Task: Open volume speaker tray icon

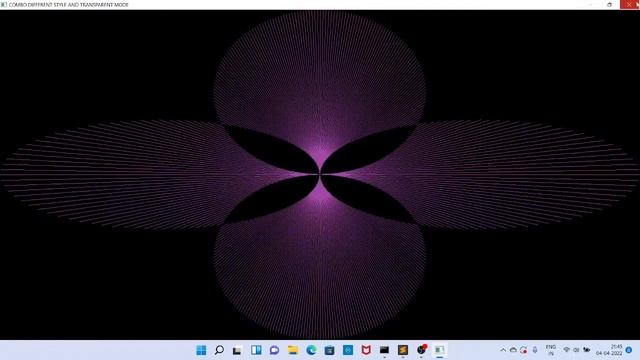Action: pyautogui.click(x=576, y=350)
